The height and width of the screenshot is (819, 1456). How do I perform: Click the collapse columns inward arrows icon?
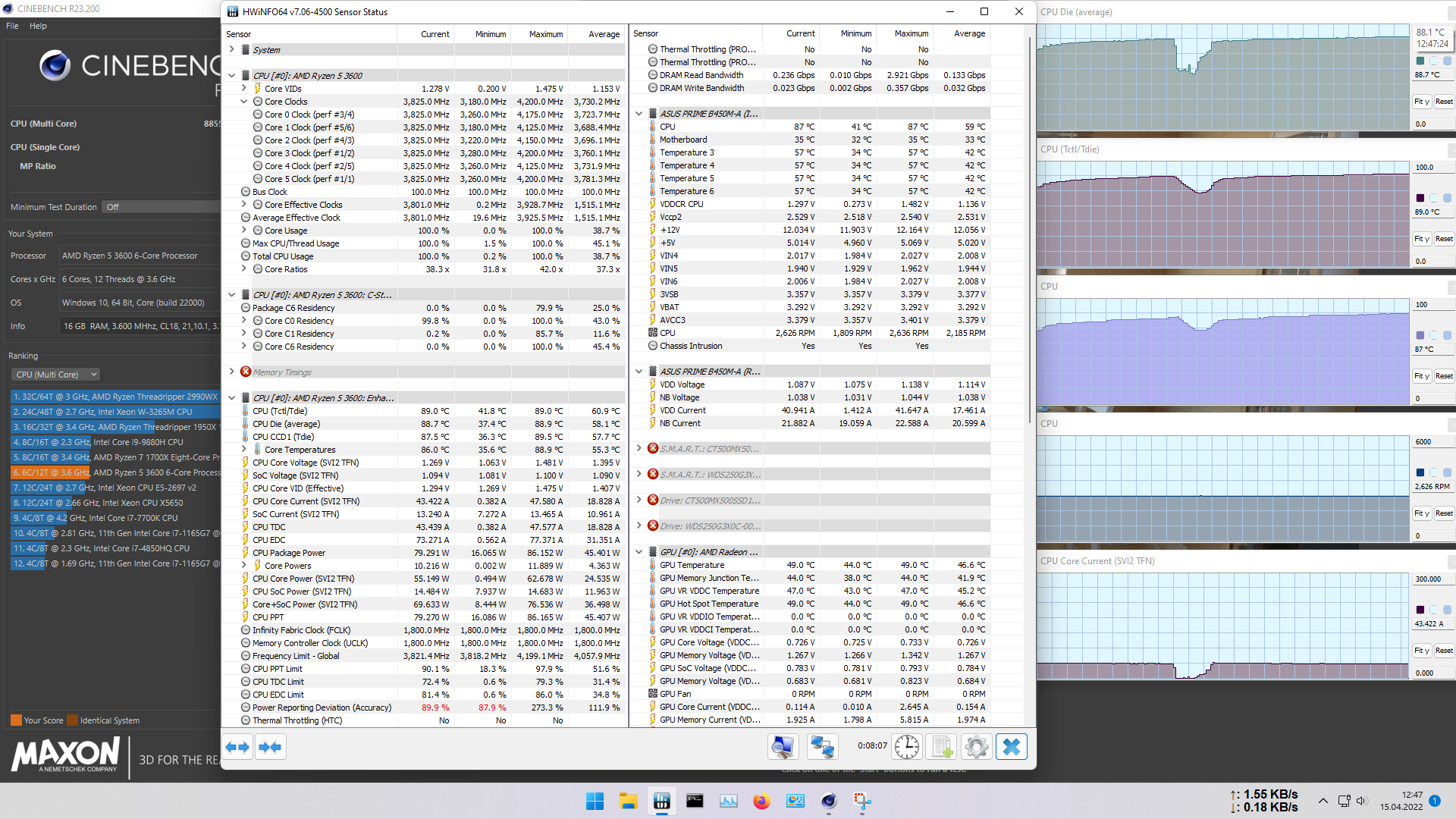[270, 747]
